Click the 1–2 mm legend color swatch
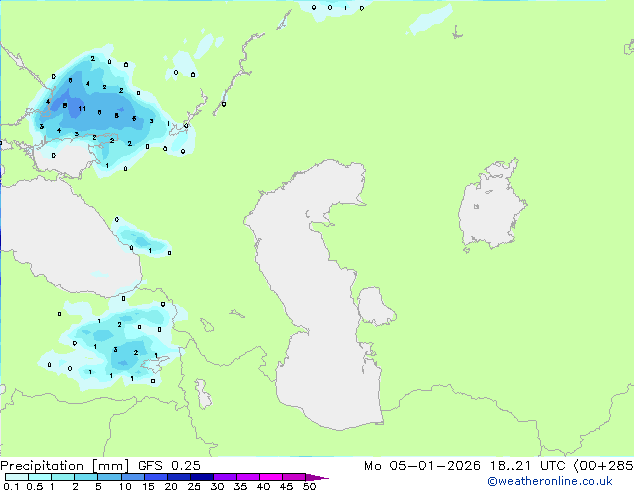The height and width of the screenshot is (490, 634). (x=63, y=477)
